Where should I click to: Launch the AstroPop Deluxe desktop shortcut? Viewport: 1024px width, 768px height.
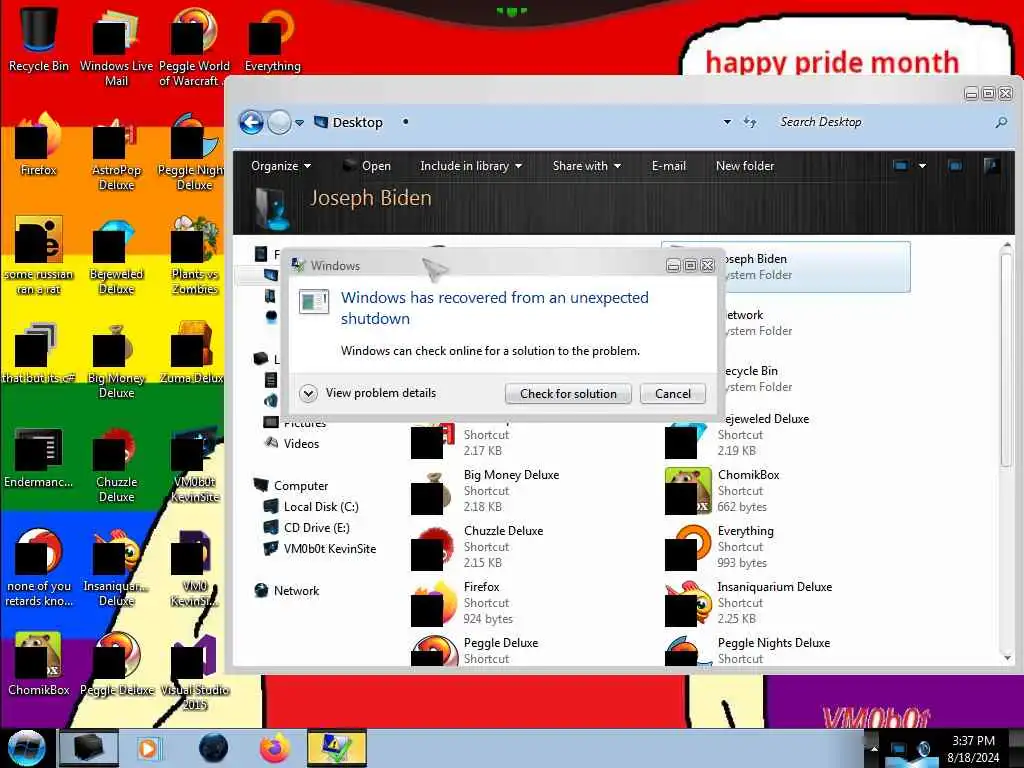click(x=116, y=150)
